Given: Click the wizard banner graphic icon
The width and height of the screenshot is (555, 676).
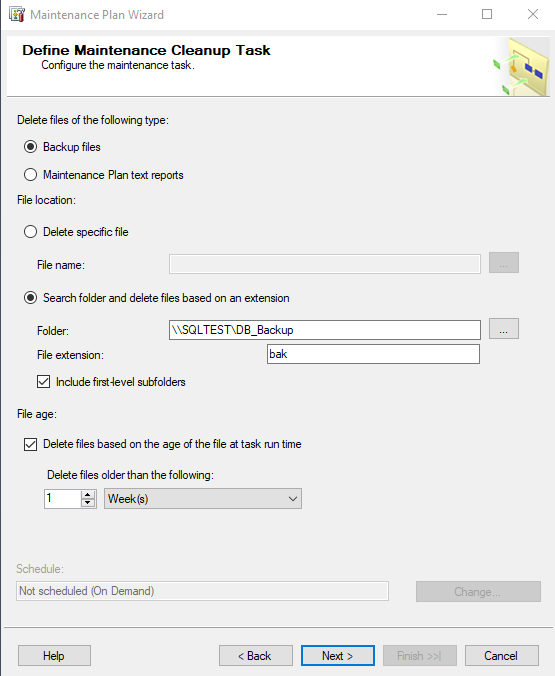Looking at the screenshot, I should pos(521,67).
